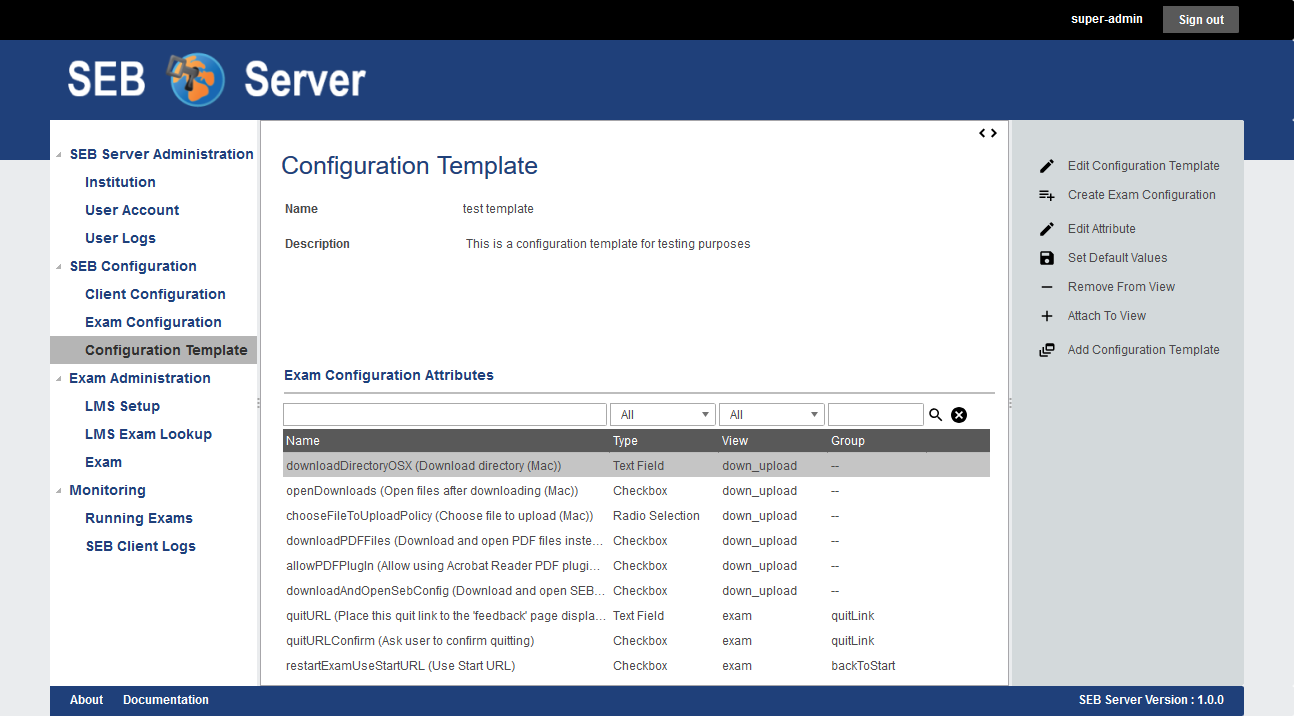Click the Remove From View minus icon
Image resolution: width=1294 pixels, height=716 pixels.
pyautogui.click(x=1047, y=287)
